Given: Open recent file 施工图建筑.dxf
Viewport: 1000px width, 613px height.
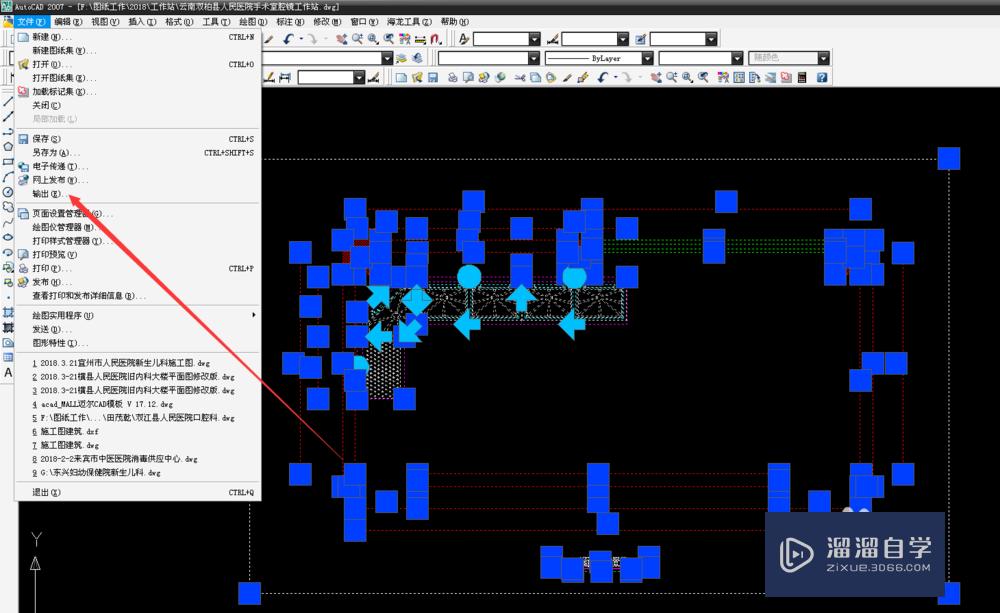Looking at the screenshot, I should [65, 431].
